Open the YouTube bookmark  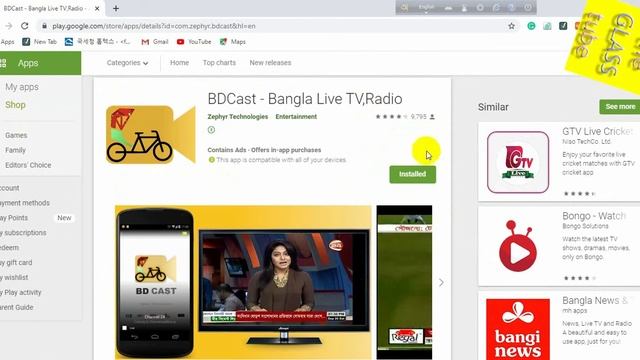pyautogui.click(x=194, y=42)
